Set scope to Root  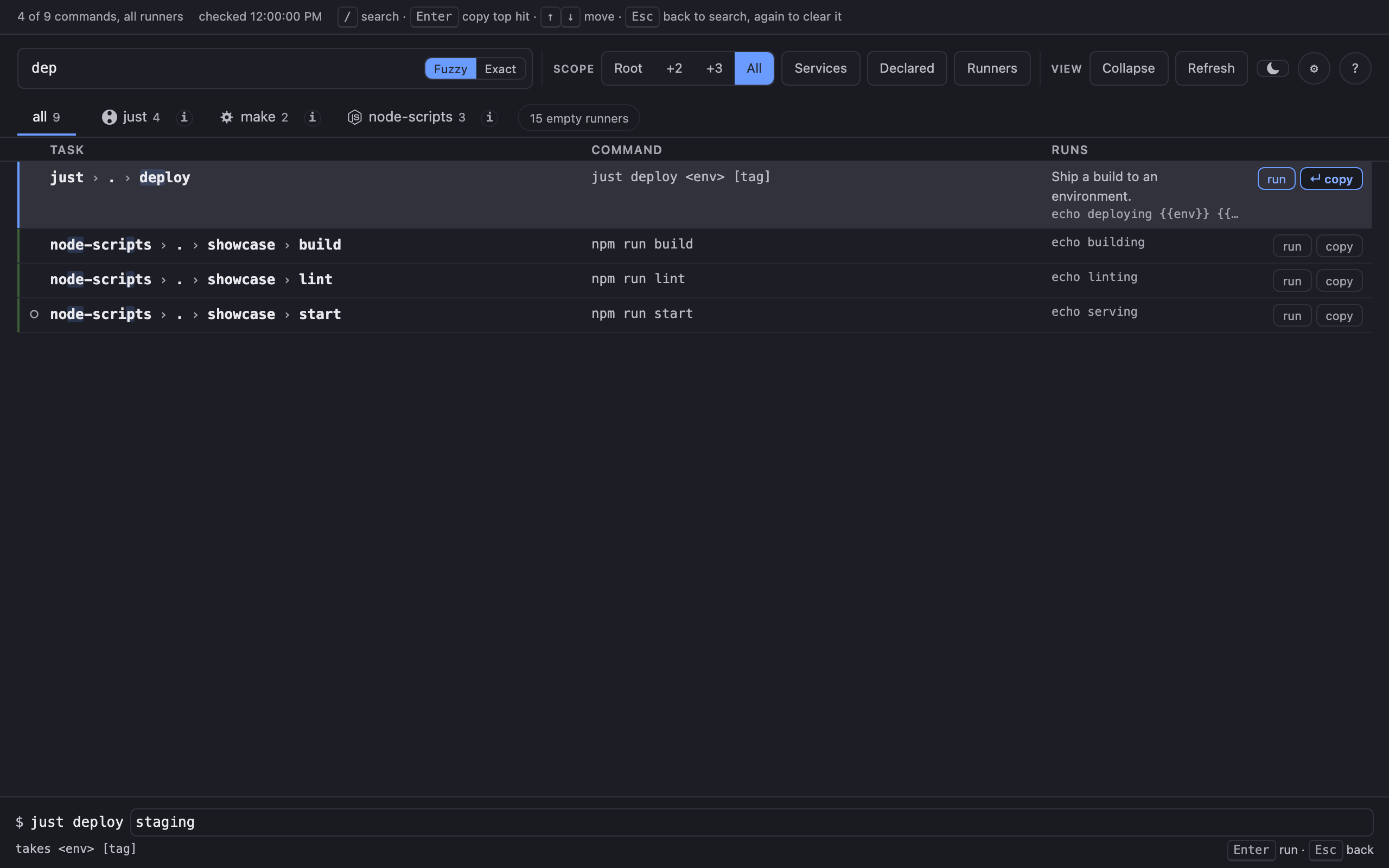click(628, 68)
